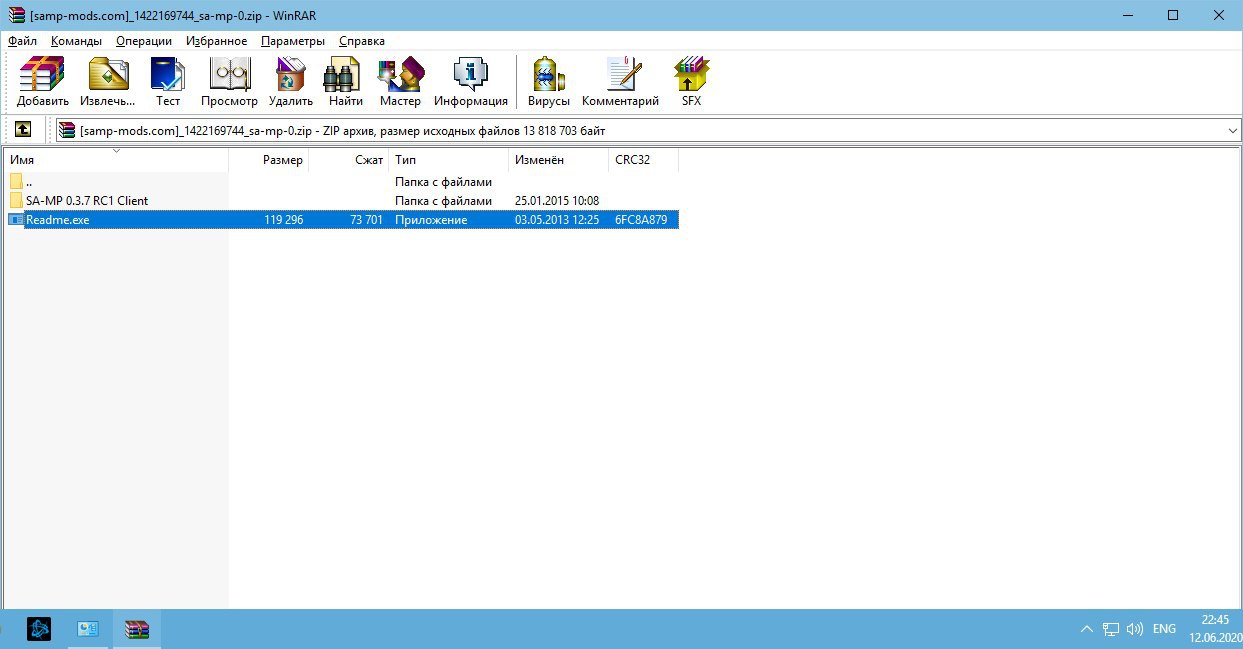Open the Избранное menu

tap(216, 41)
